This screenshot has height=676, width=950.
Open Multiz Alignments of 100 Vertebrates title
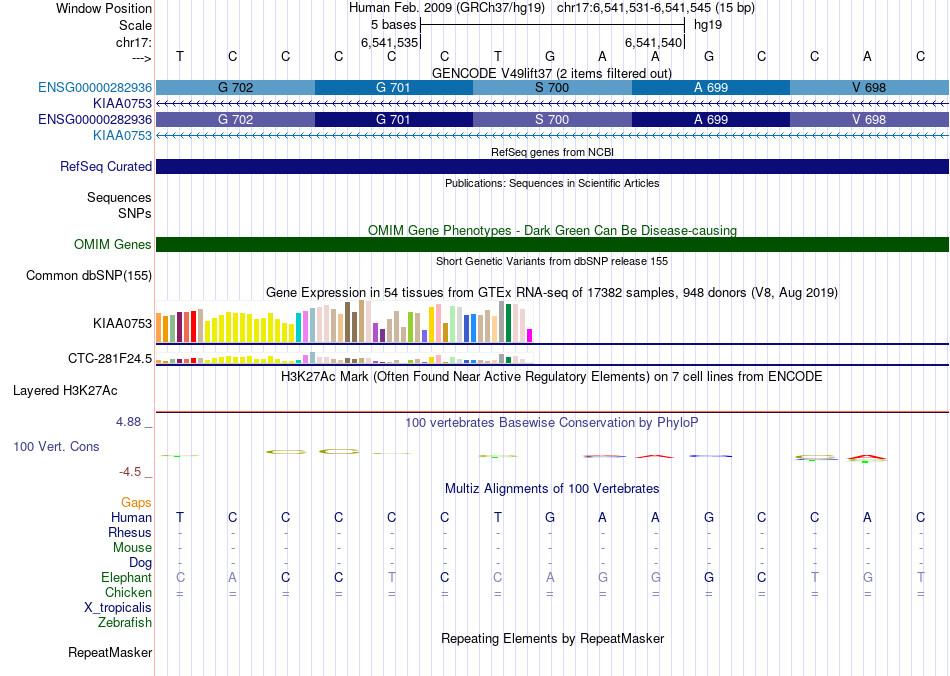pyautogui.click(x=552, y=489)
